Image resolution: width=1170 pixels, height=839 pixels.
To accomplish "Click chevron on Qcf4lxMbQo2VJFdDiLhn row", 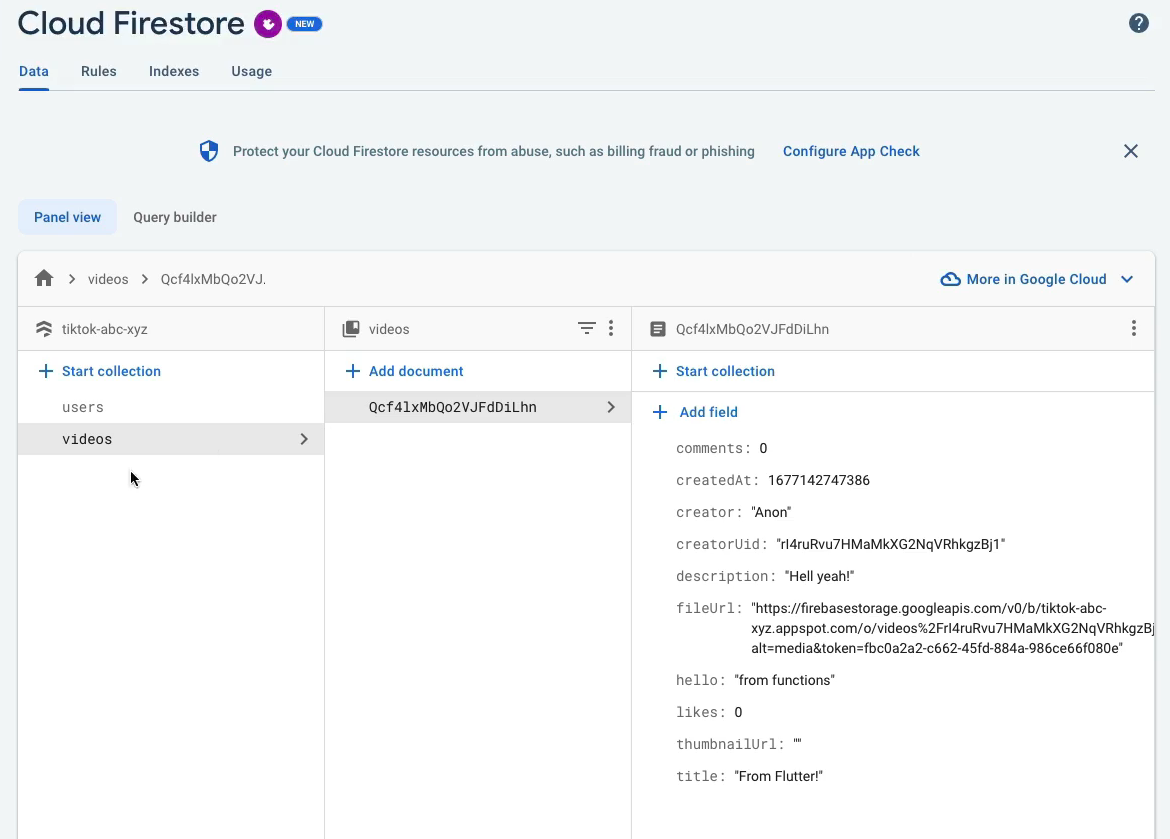I will [x=610, y=407].
